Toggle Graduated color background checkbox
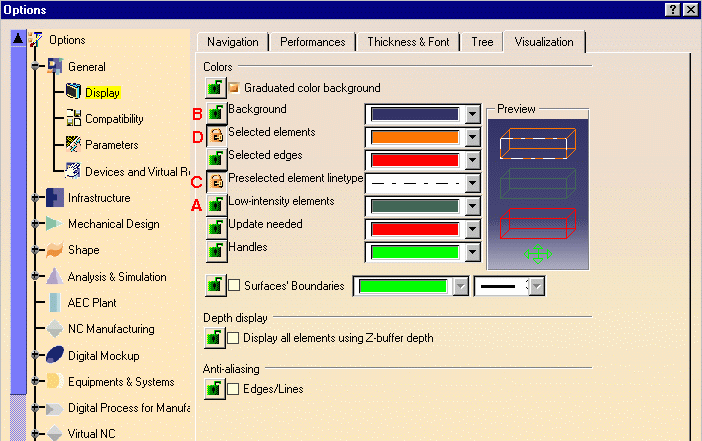The image size is (702, 441). [235, 88]
